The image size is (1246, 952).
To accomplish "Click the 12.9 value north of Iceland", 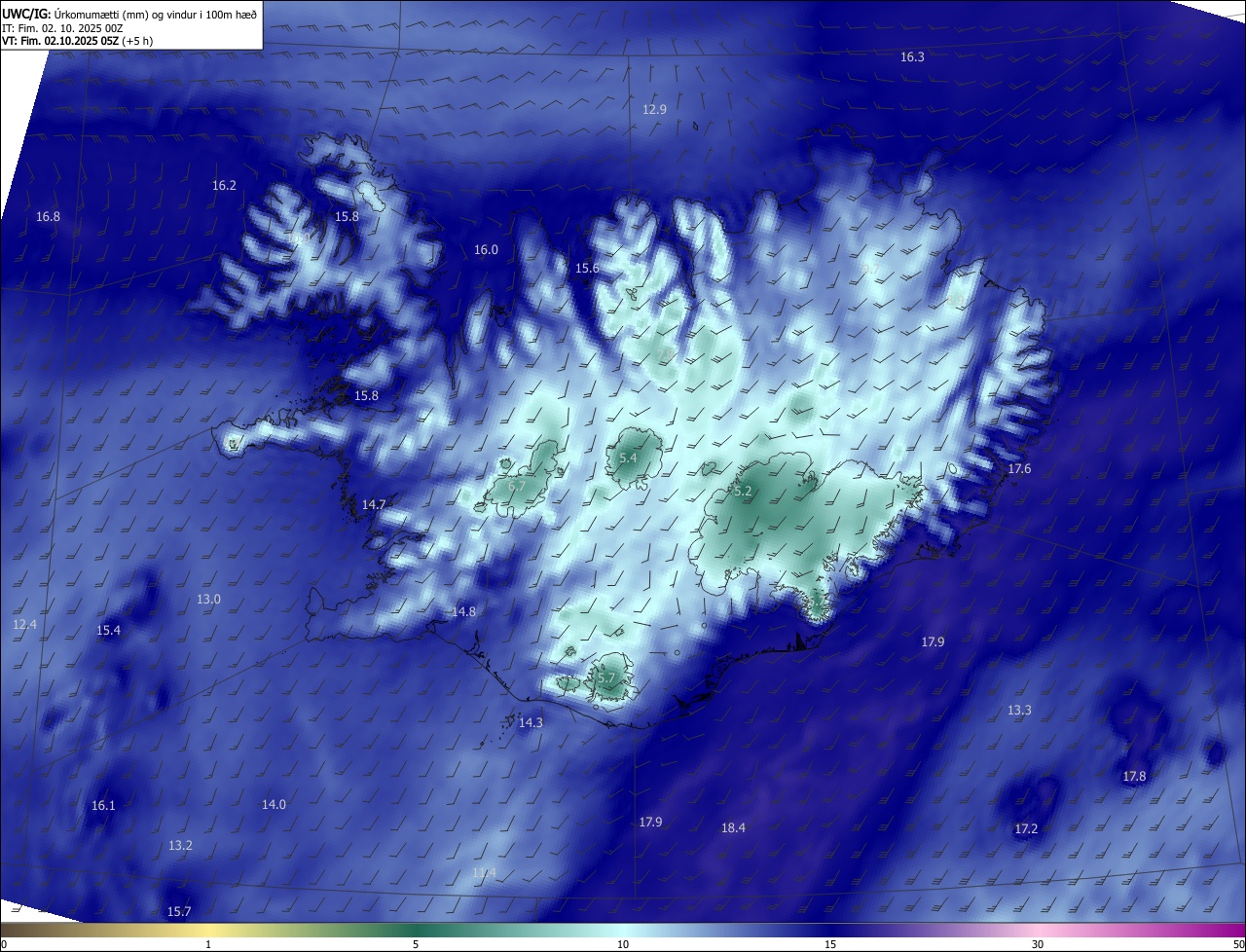I will pyautogui.click(x=654, y=110).
